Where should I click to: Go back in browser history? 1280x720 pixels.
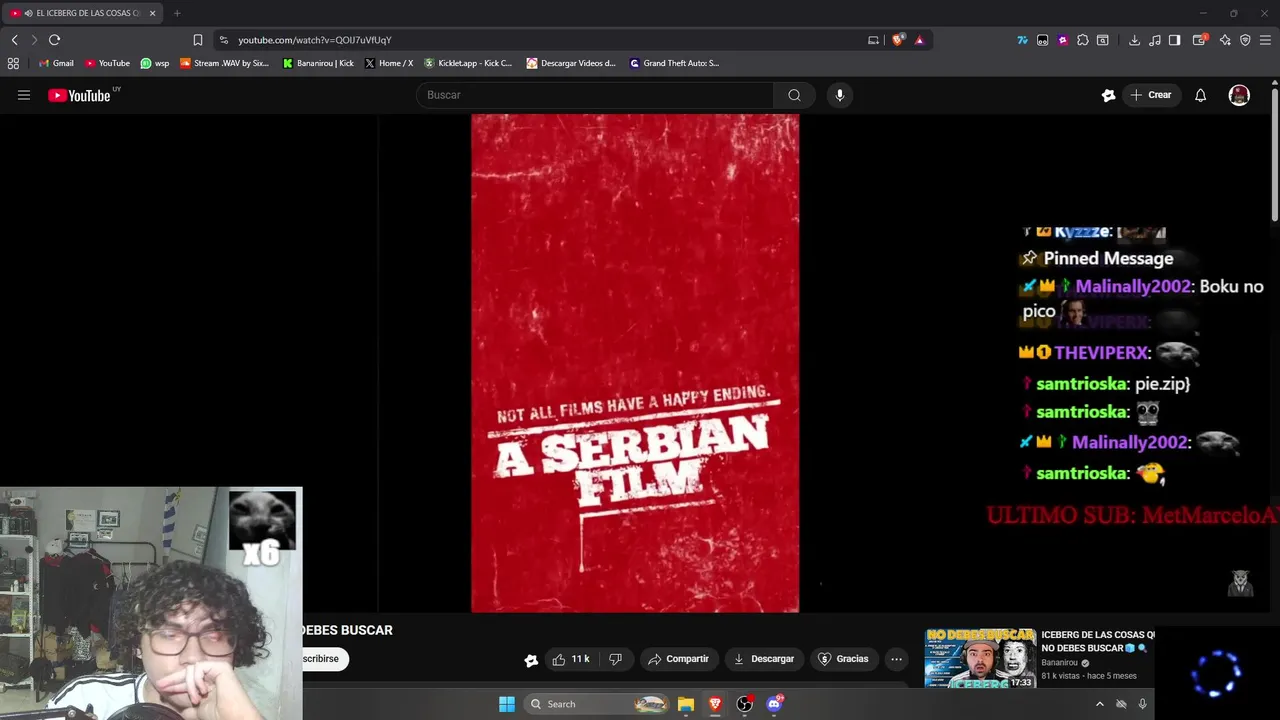pos(14,40)
